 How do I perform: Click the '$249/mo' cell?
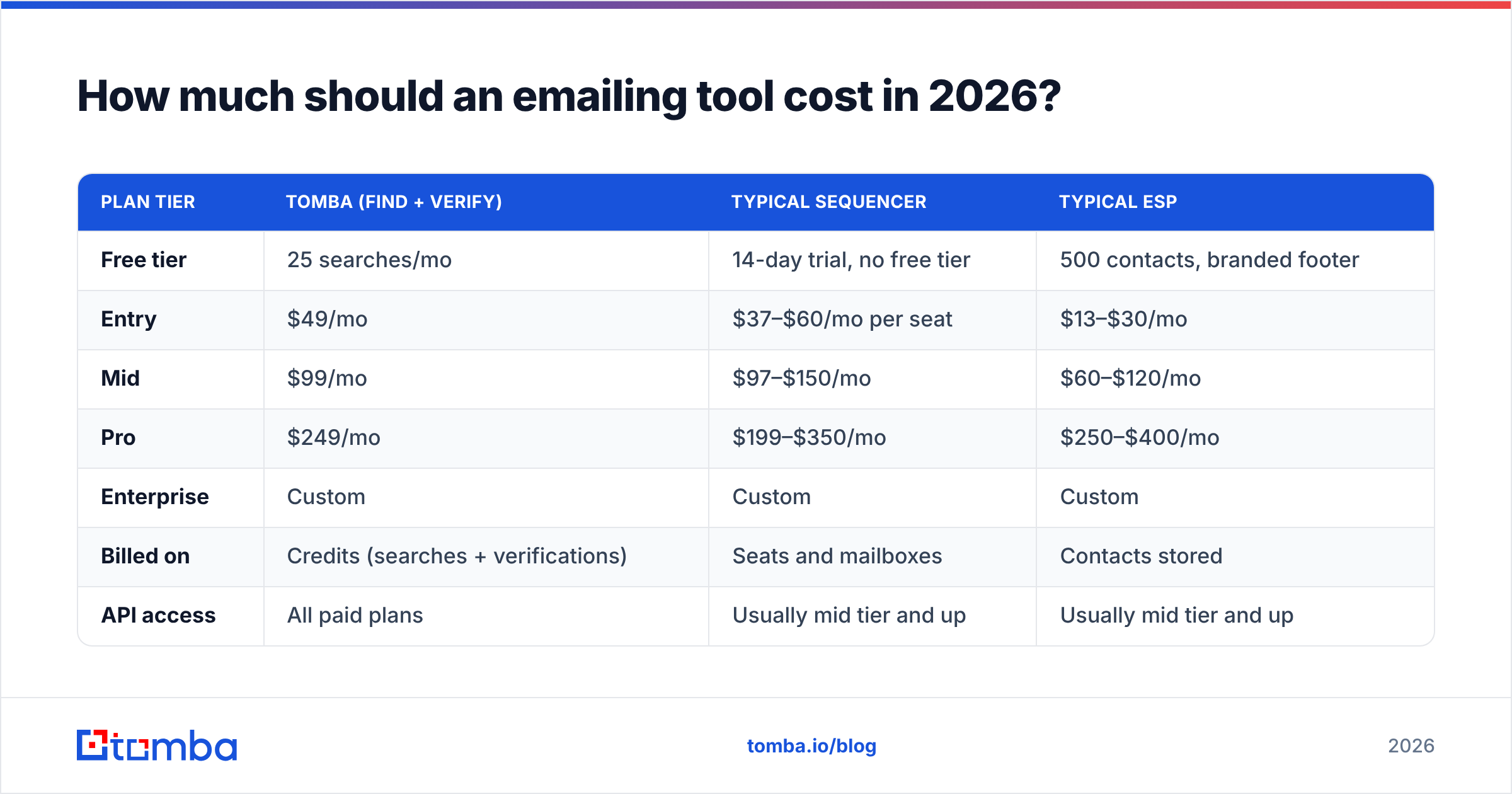point(334,437)
